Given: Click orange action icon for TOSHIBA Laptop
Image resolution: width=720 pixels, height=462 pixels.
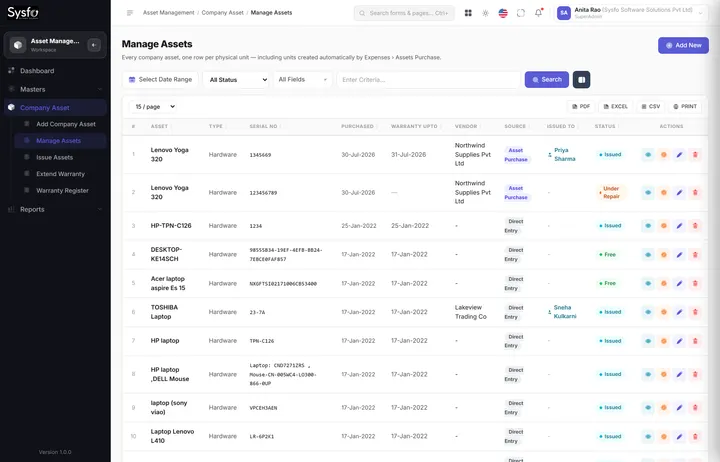Looking at the screenshot, I should pos(664,312).
